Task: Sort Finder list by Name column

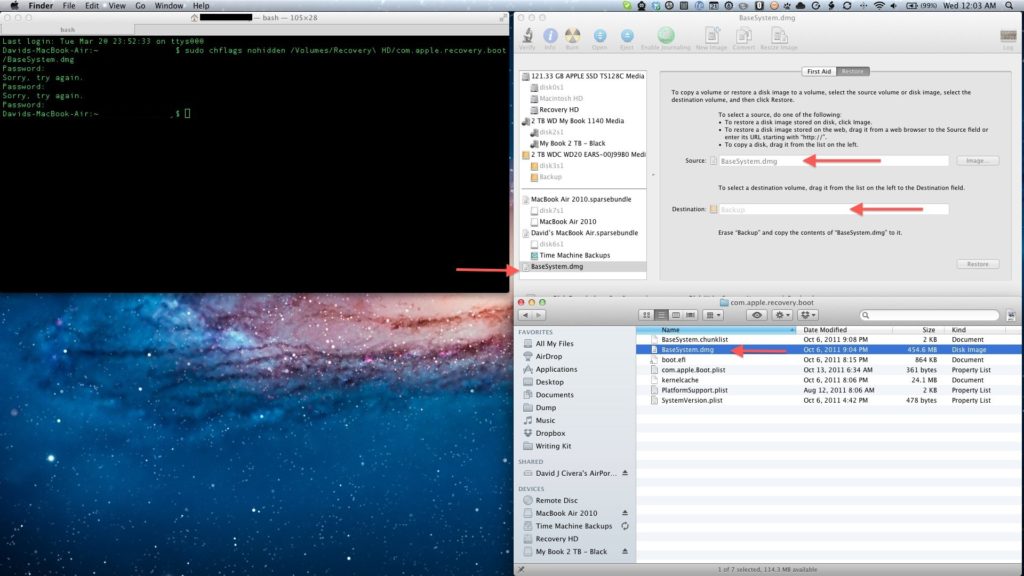Action: [716, 330]
